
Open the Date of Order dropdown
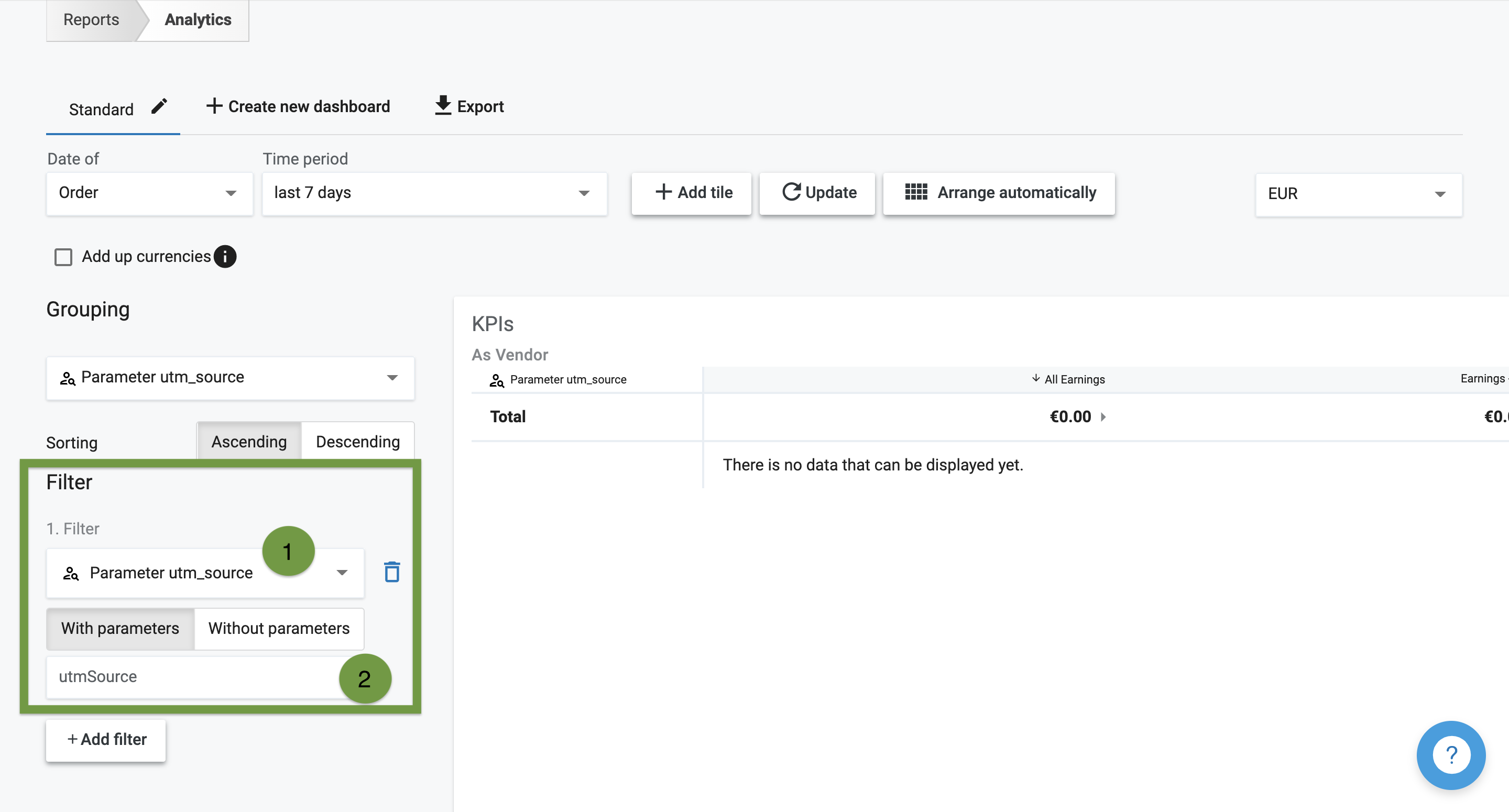click(x=149, y=193)
